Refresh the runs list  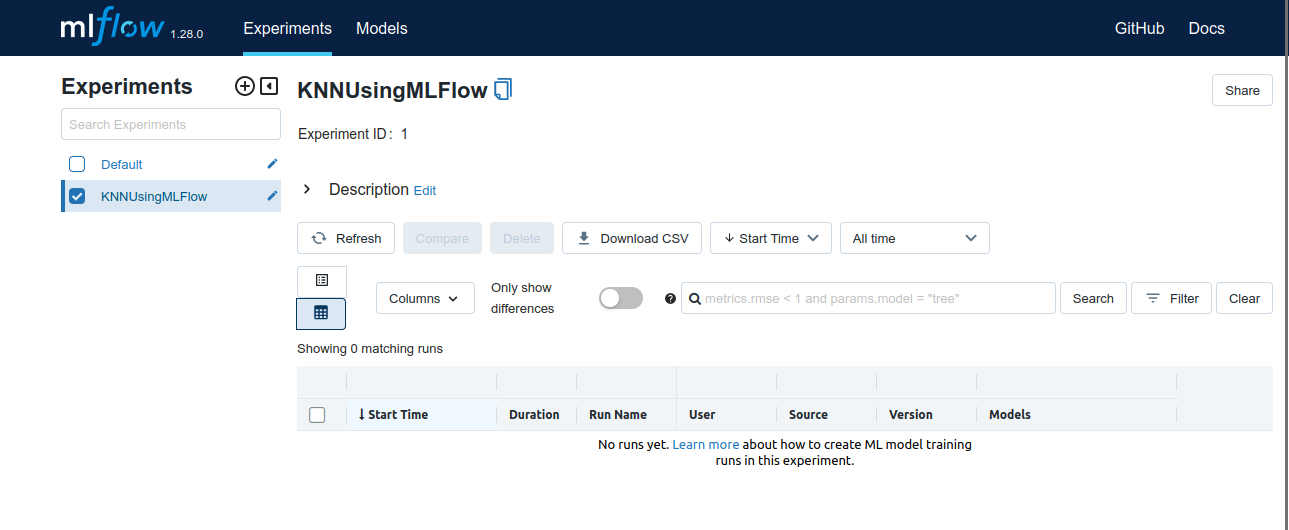(x=346, y=238)
